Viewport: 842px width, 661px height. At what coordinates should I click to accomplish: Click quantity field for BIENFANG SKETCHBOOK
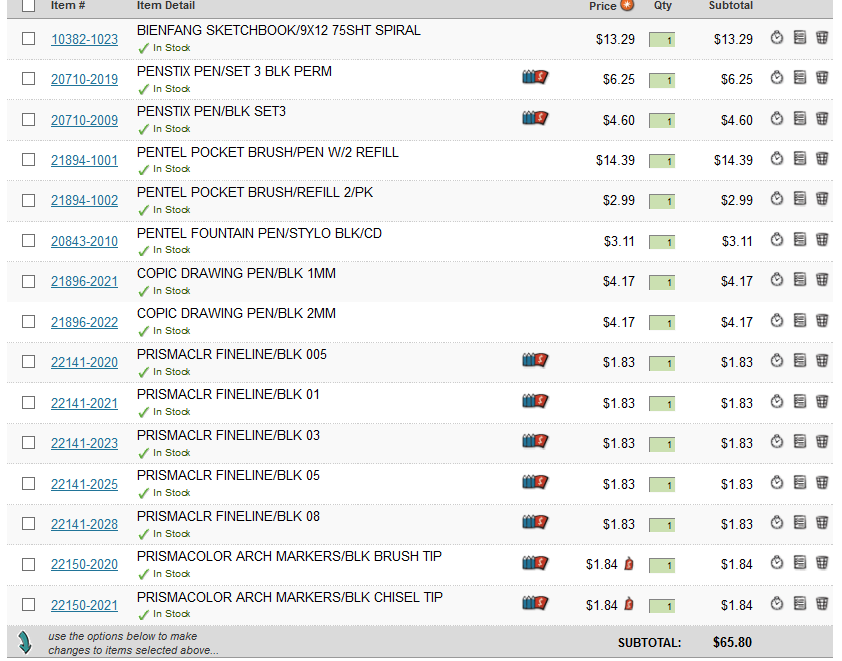(x=662, y=40)
